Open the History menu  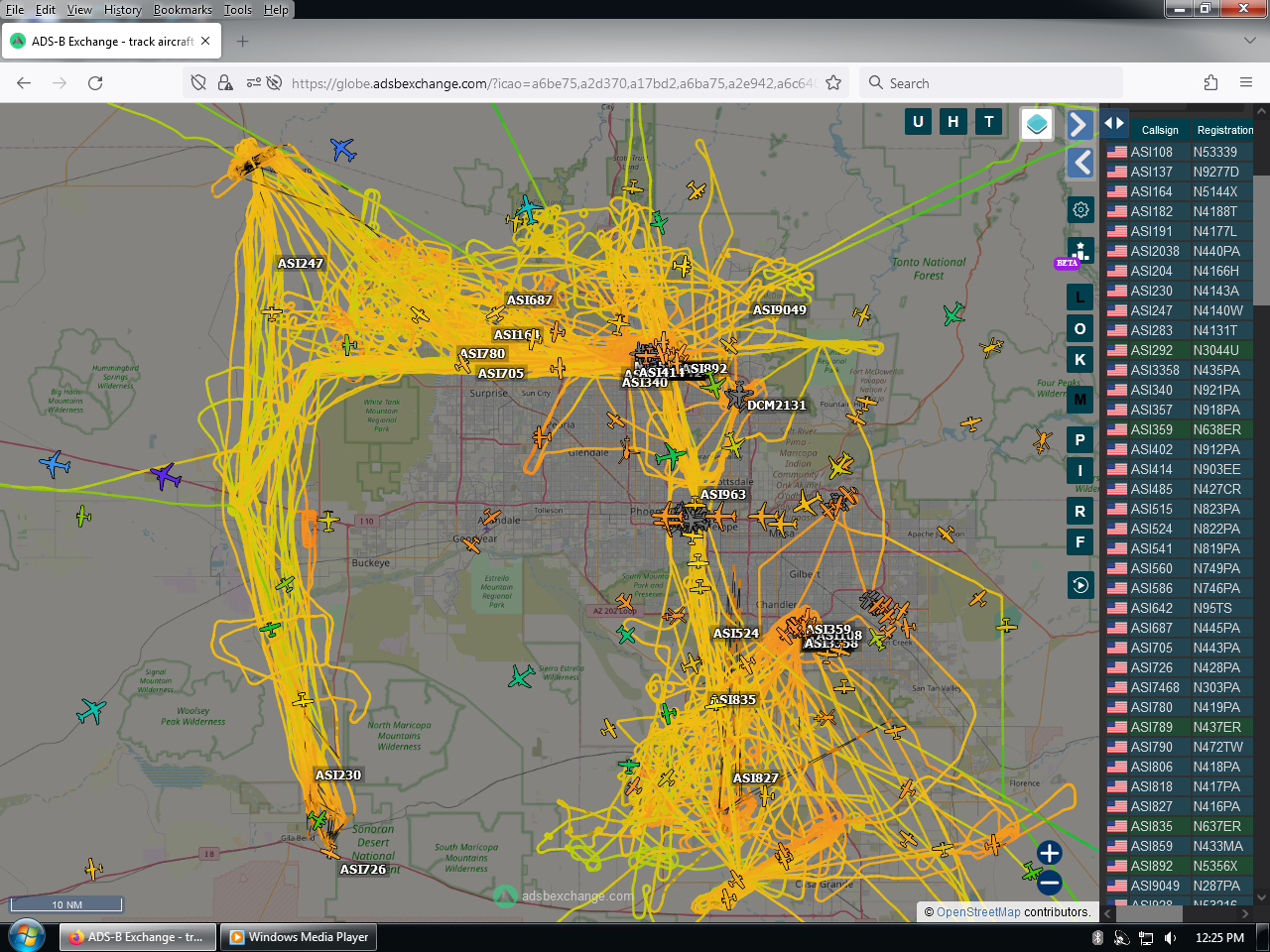coord(123,10)
